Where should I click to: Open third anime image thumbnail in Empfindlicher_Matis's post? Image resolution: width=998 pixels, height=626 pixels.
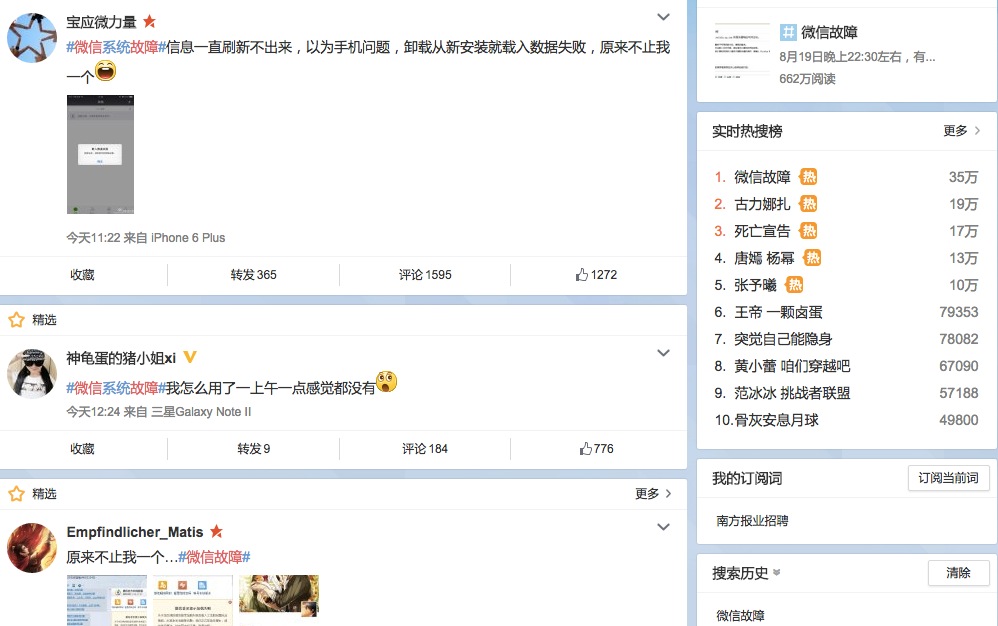tap(279, 598)
